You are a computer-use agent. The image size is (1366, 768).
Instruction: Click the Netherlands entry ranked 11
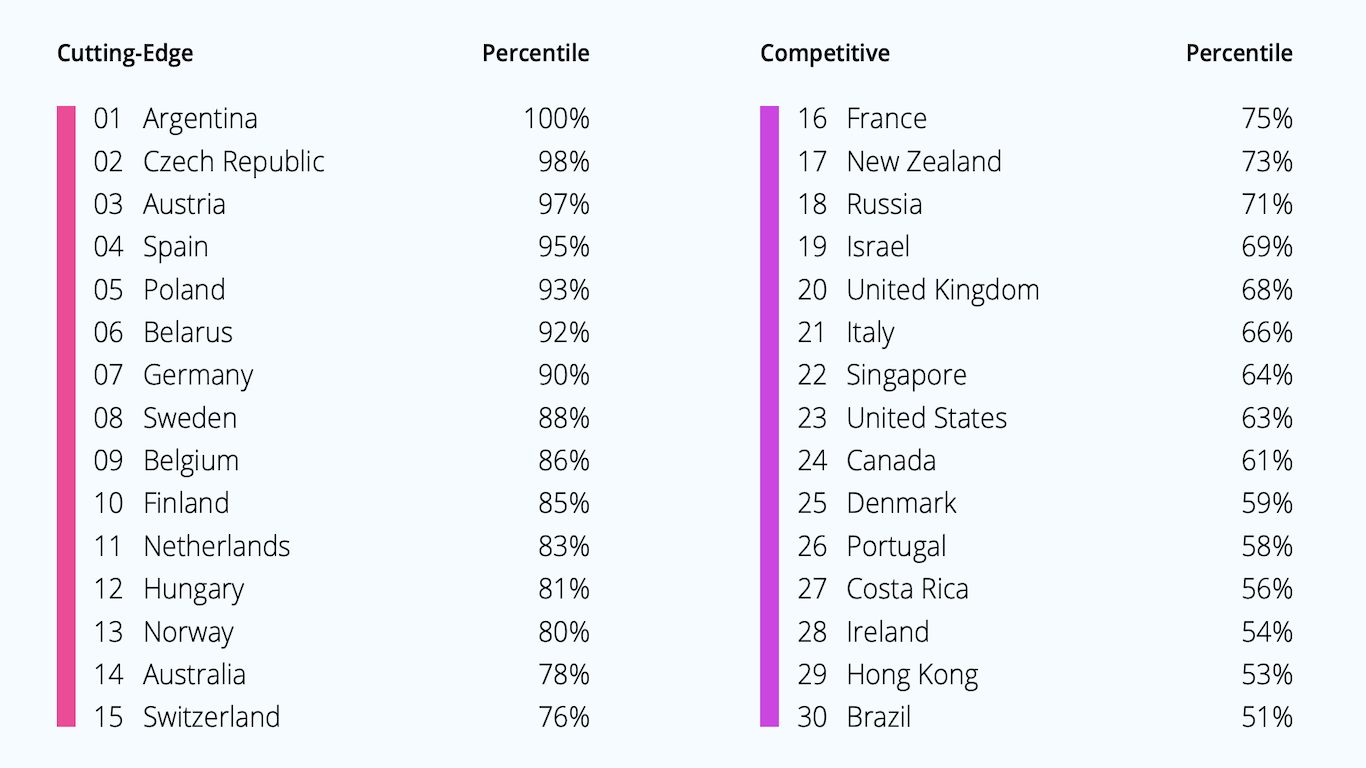(342, 546)
